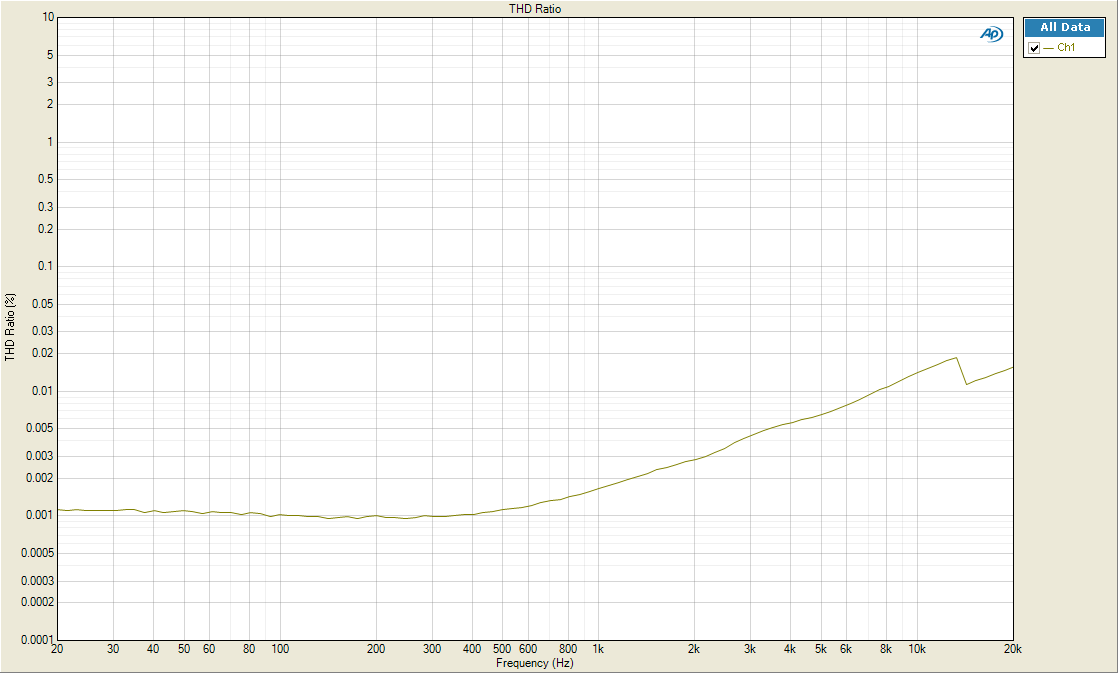Click the THD Ratio (%) vertical axis label

(x=10, y=327)
